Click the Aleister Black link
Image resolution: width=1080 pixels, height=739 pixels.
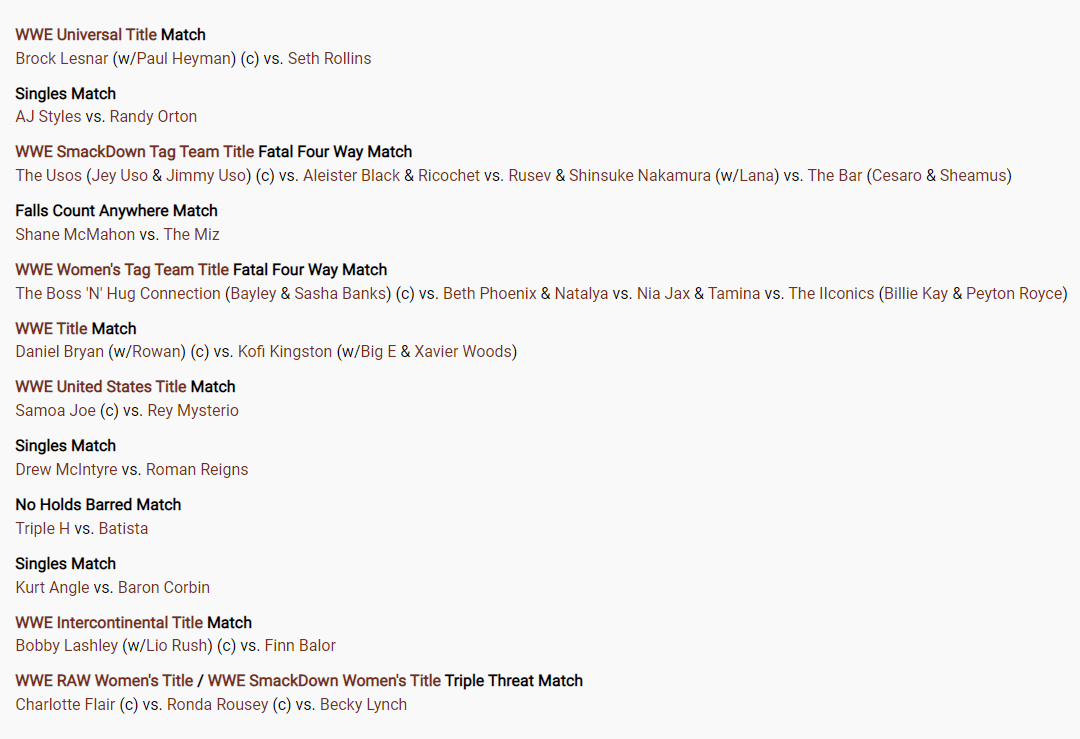pyautogui.click(x=351, y=176)
